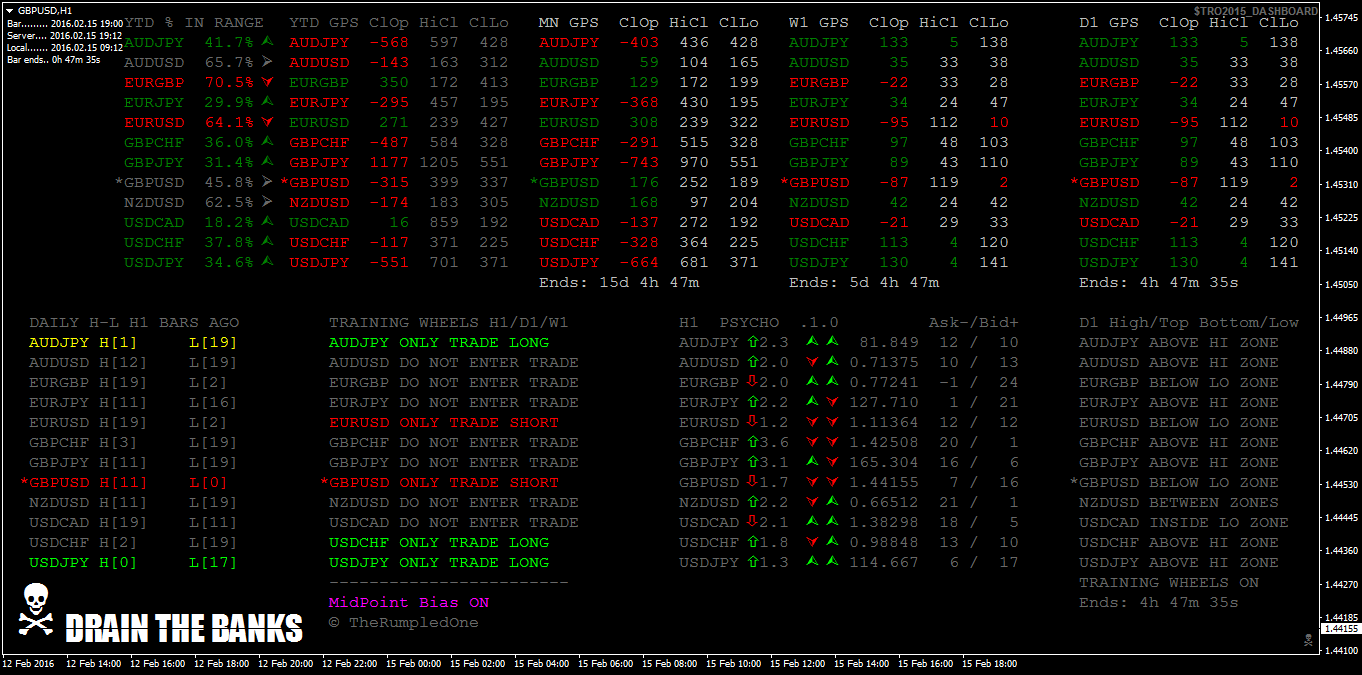Click the green up arrow before GBPCHF 3.6

tap(751, 443)
